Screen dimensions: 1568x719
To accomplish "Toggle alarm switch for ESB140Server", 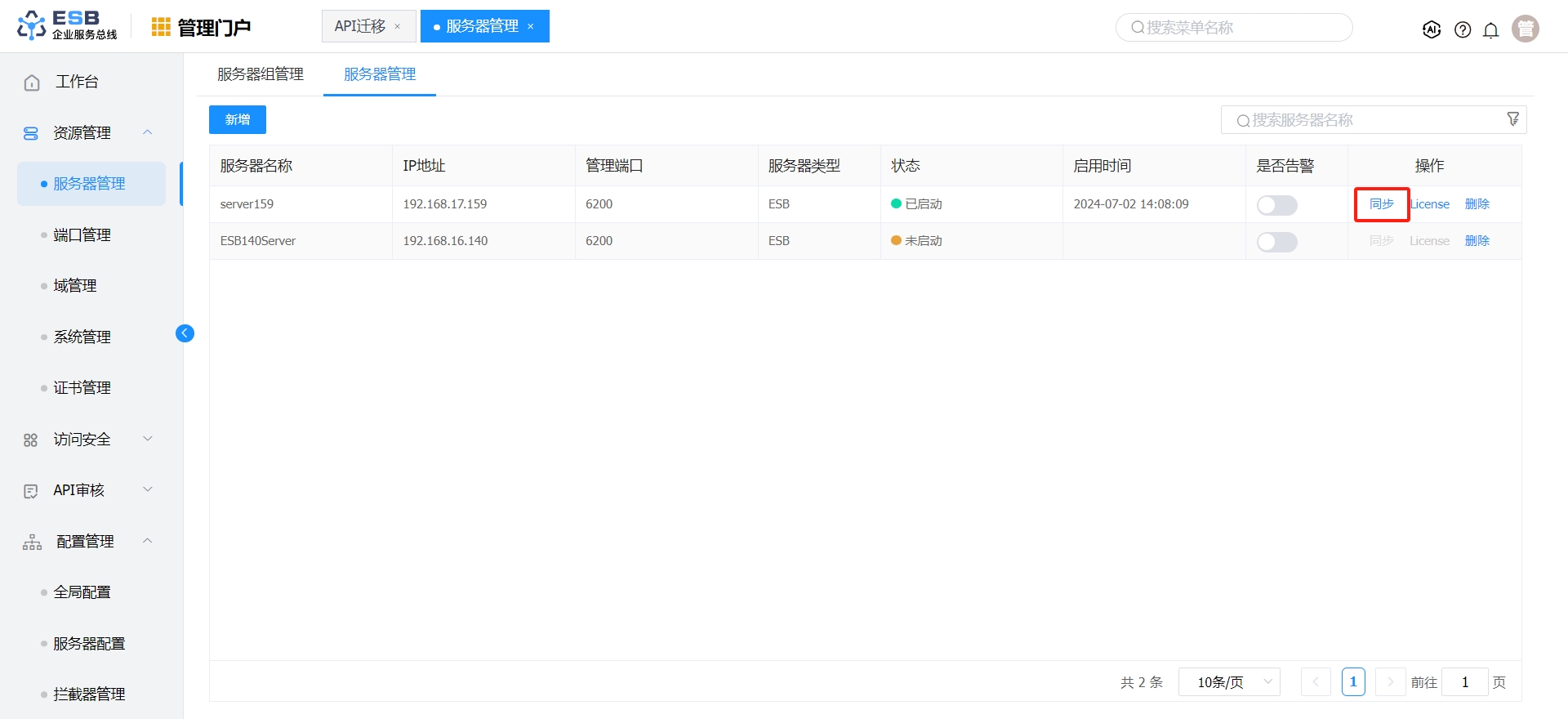I will pos(1276,242).
